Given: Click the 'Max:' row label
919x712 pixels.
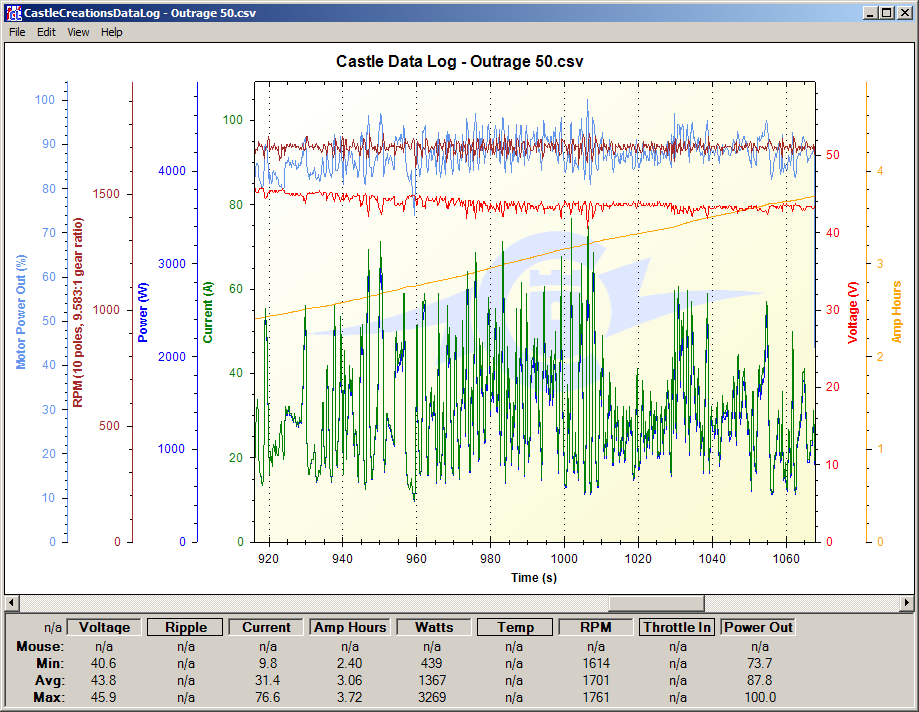Looking at the screenshot, I should coord(49,697).
